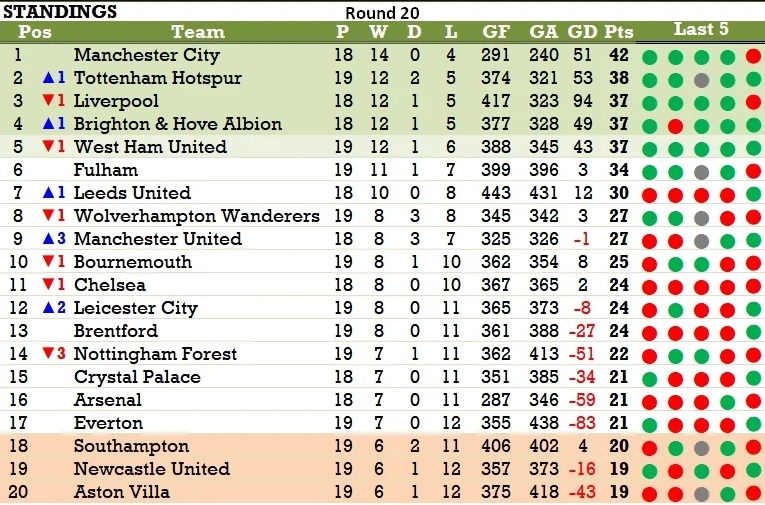Click the blue up arrow beside Manchester United
The image size is (765, 505).
48,239
